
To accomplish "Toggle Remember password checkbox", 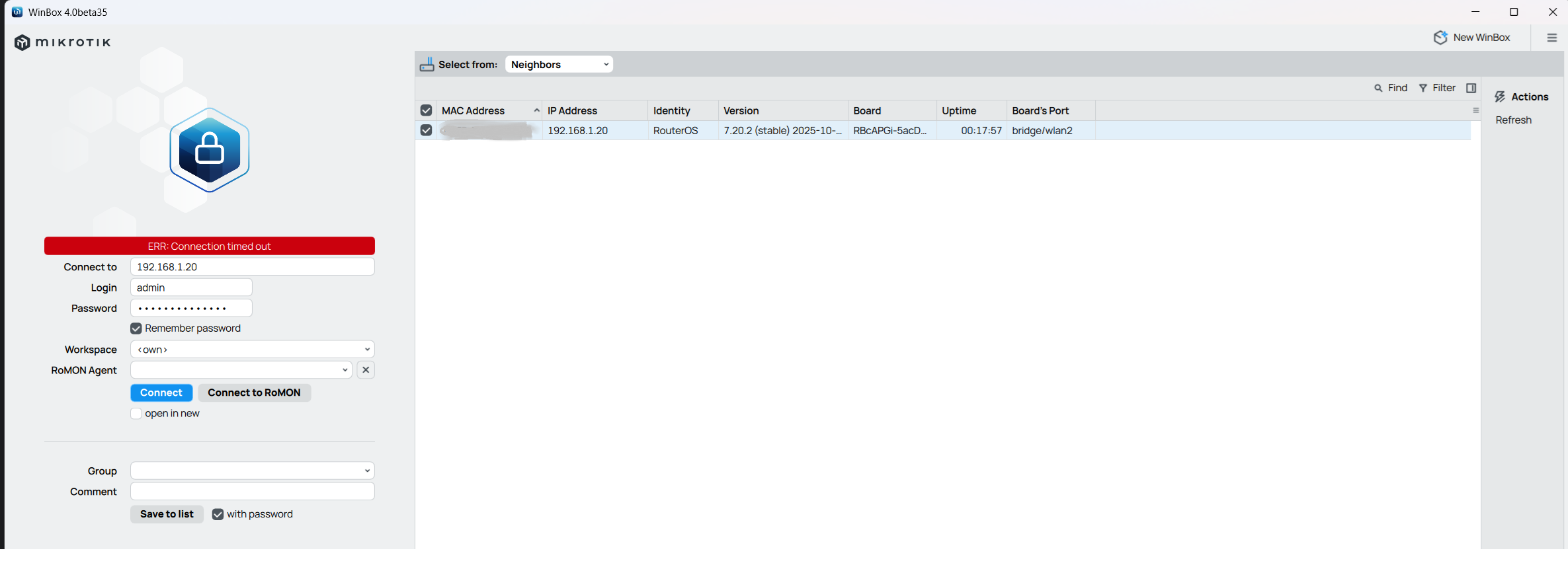I will click(136, 328).
